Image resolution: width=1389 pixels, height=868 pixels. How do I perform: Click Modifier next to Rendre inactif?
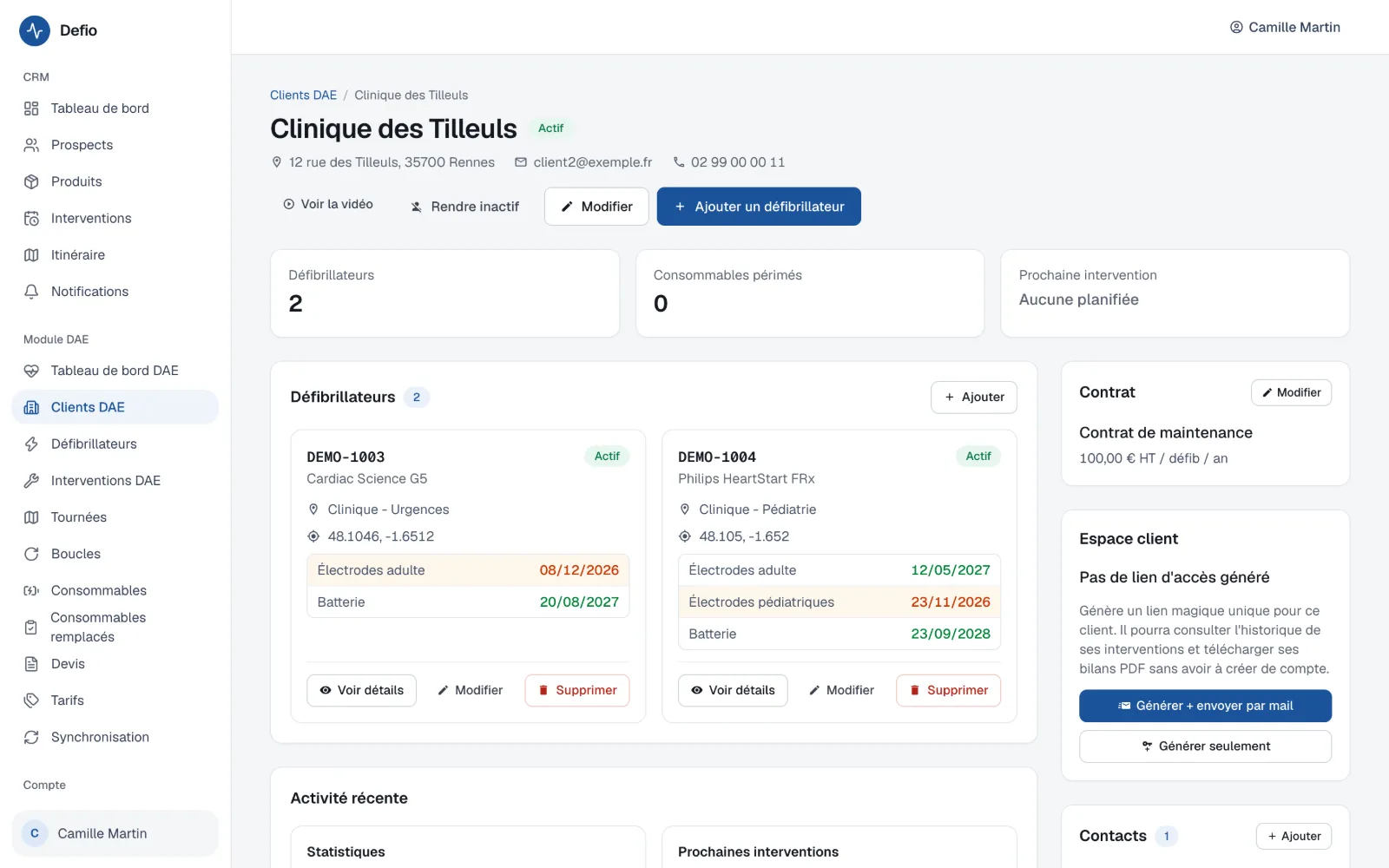click(x=596, y=207)
